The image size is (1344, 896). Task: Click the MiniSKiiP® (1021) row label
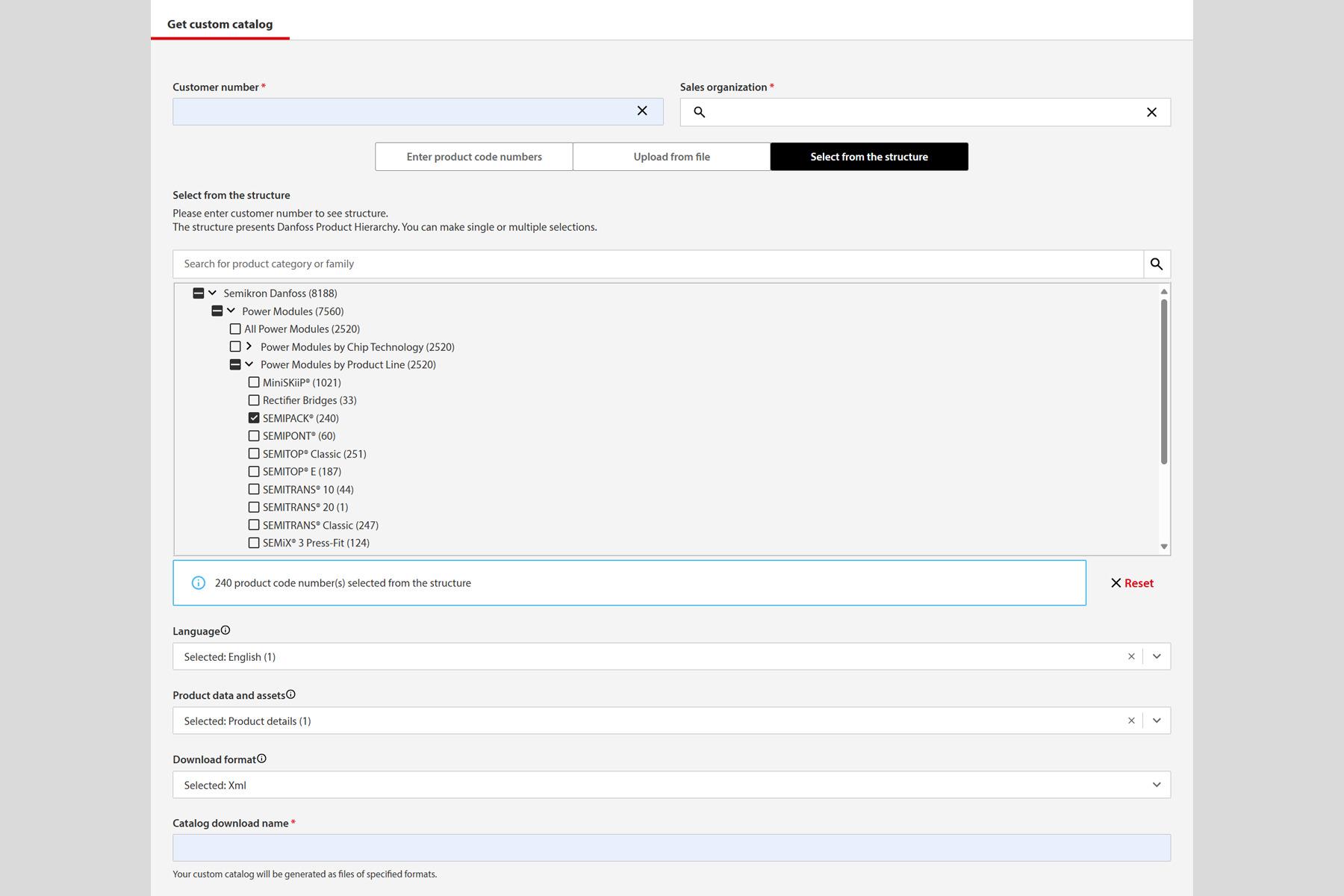pyautogui.click(x=302, y=382)
